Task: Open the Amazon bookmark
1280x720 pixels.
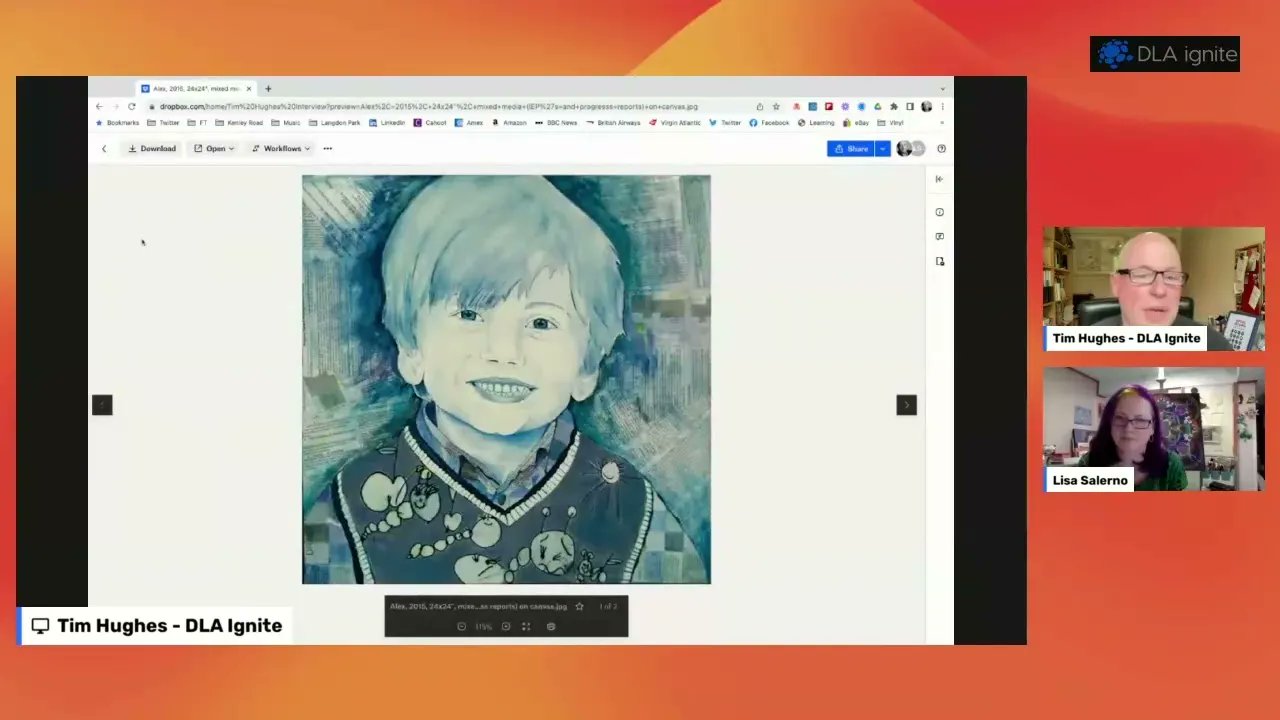Action: coord(509,123)
